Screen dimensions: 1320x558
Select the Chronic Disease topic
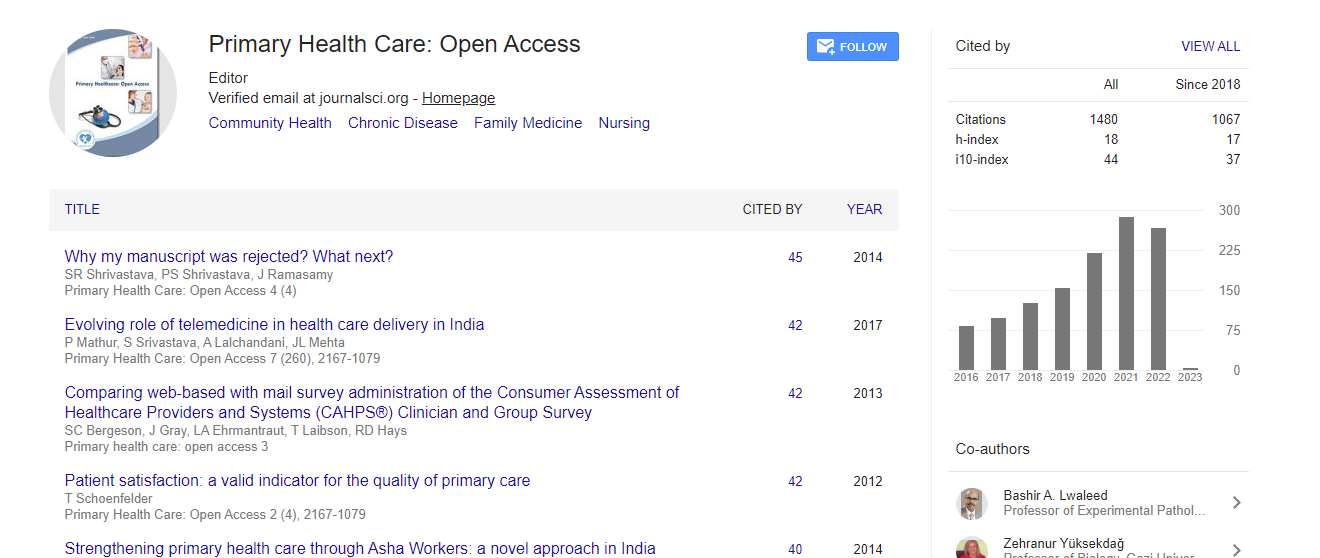[403, 123]
